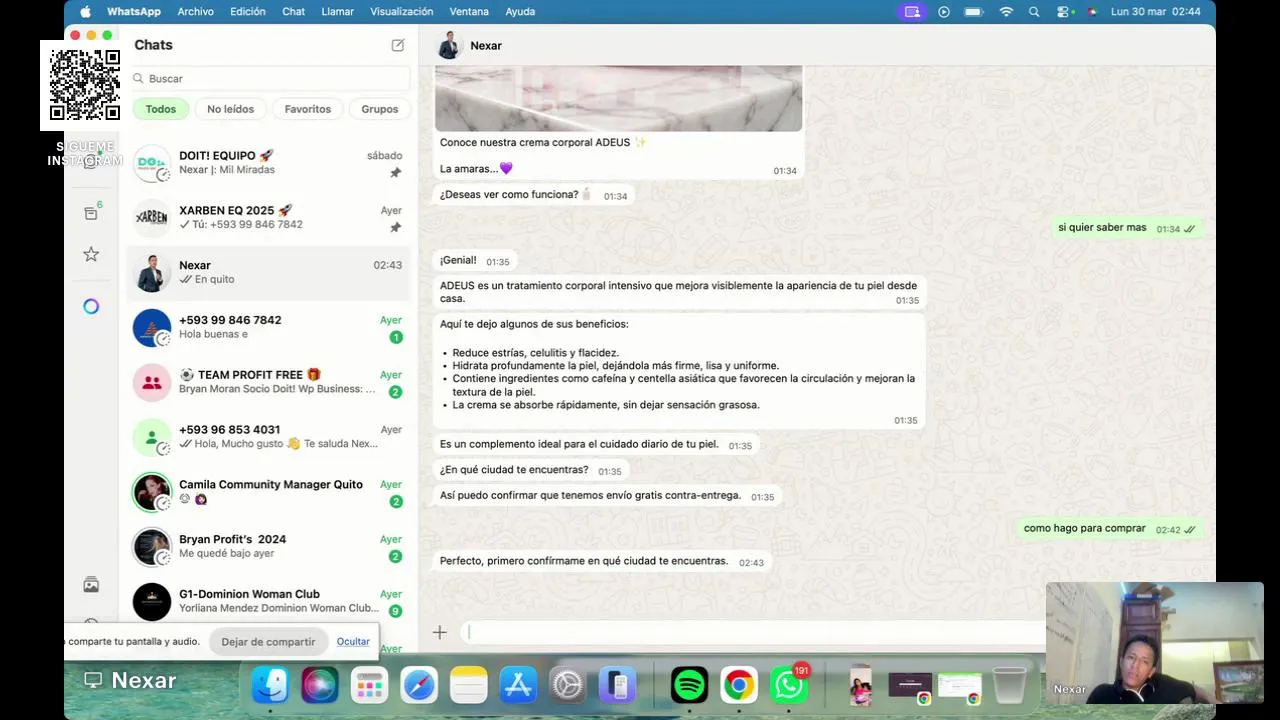Select the No leídos chat filter

(x=231, y=109)
